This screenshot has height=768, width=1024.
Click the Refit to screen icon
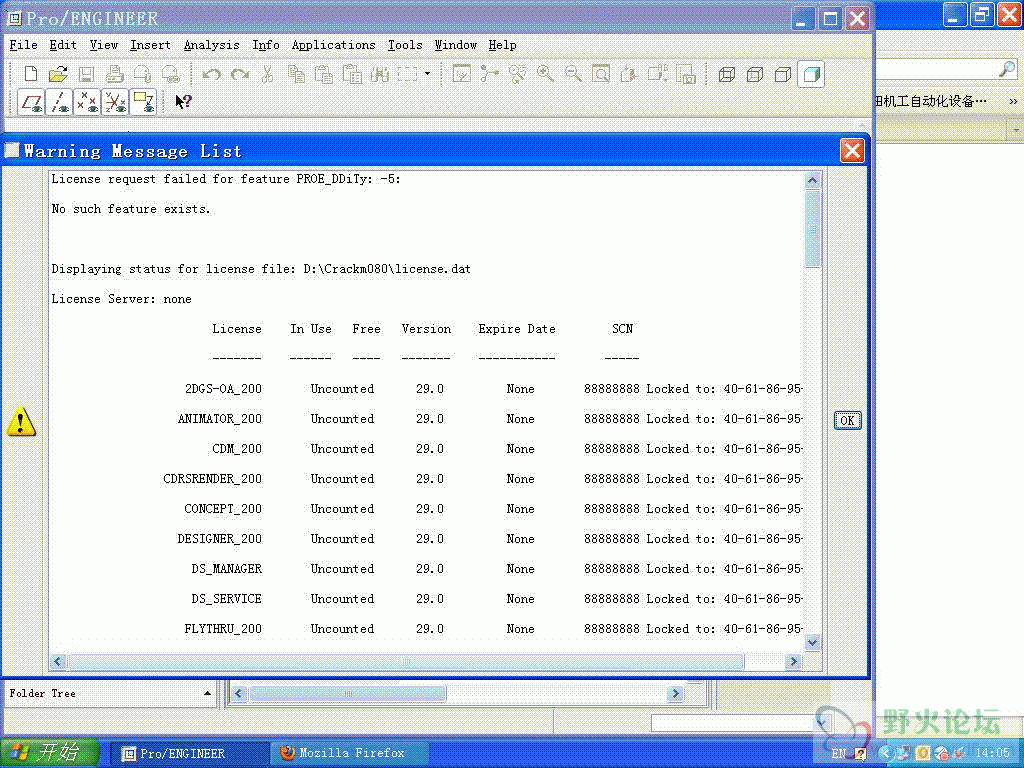[x=601, y=74]
